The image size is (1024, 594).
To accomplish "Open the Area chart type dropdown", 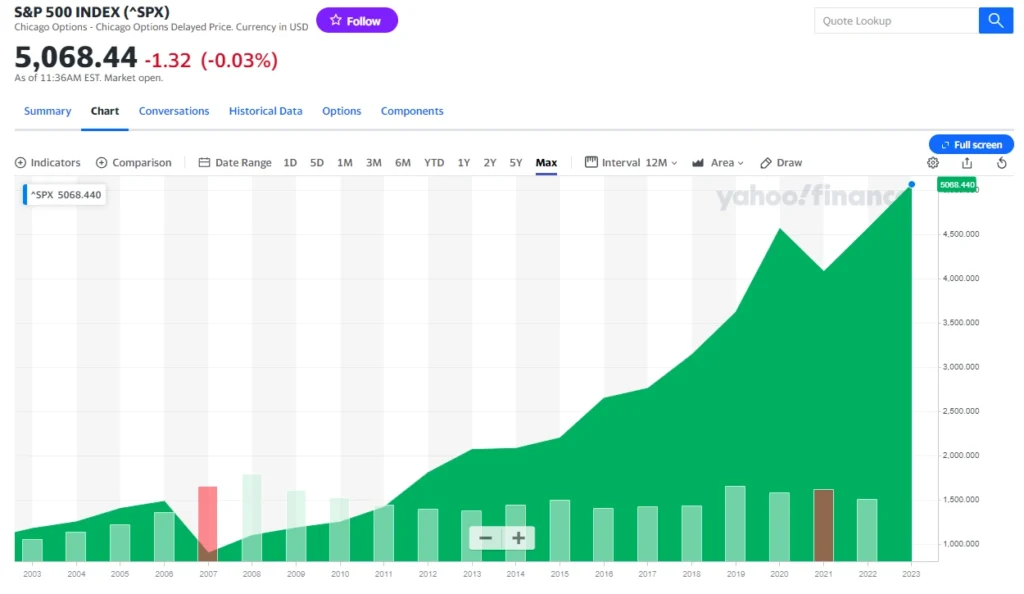I will [x=718, y=163].
